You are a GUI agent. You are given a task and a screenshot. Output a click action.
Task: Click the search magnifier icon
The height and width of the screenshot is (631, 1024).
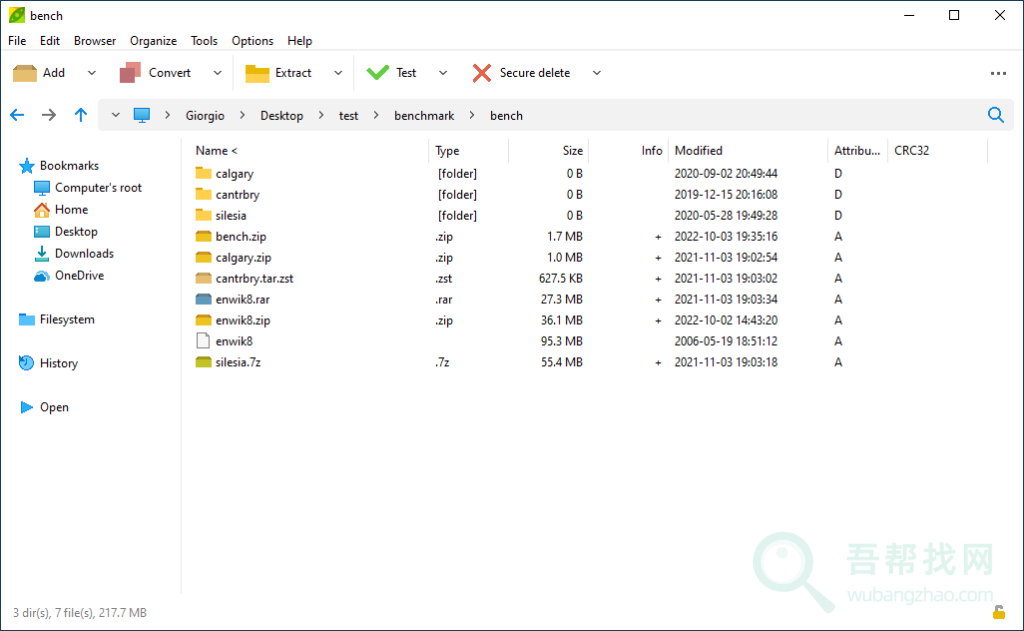pyautogui.click(x=996, y=115)
